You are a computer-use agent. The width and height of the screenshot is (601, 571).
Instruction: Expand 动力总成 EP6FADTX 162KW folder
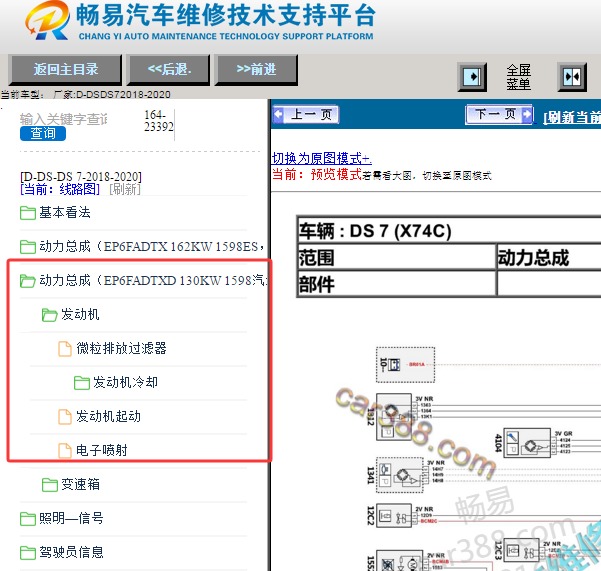[152, 246]
